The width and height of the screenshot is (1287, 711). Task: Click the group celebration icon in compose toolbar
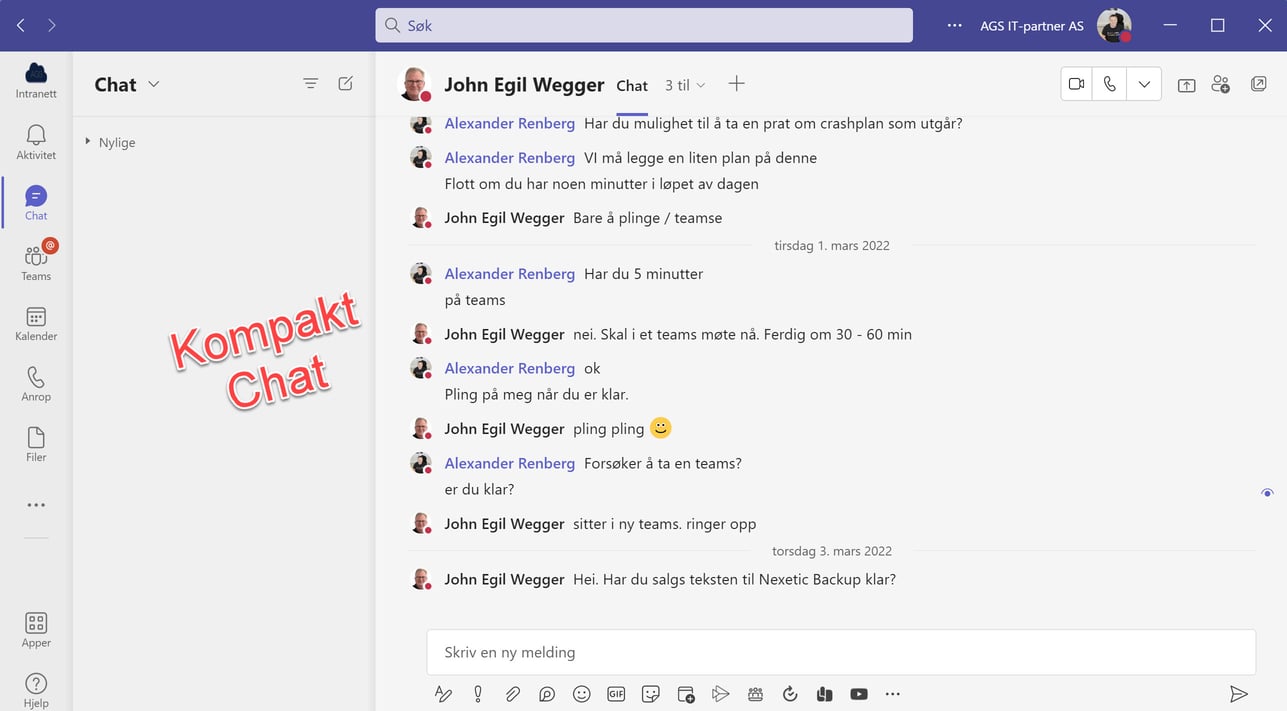click(x=755, y=694)
